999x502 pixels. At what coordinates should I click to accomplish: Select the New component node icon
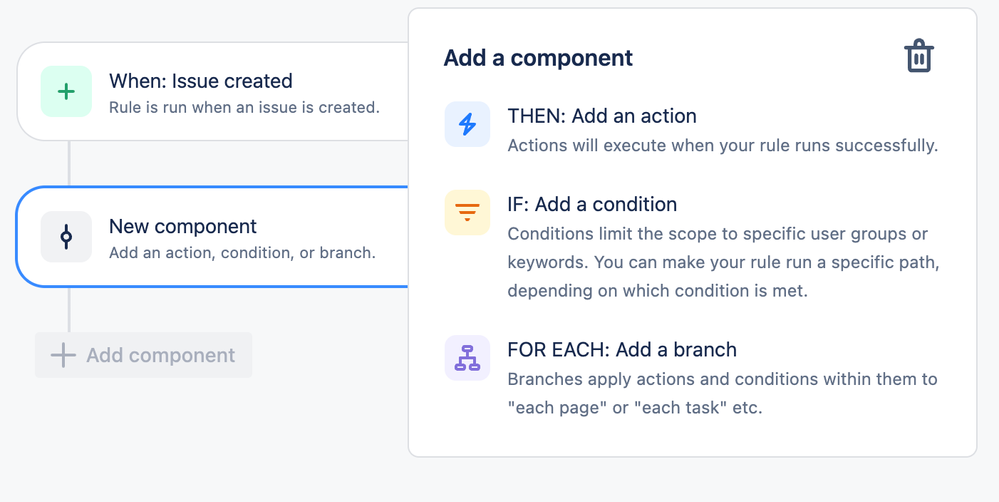(x=66, y=237)
